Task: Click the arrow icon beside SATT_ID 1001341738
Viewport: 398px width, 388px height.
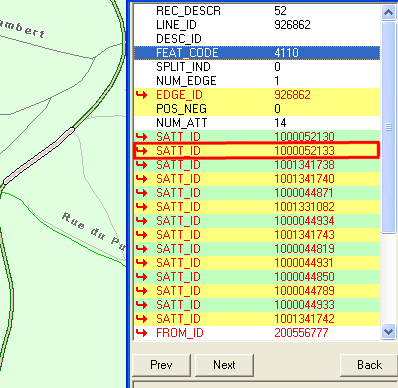Action: [142, 165]
